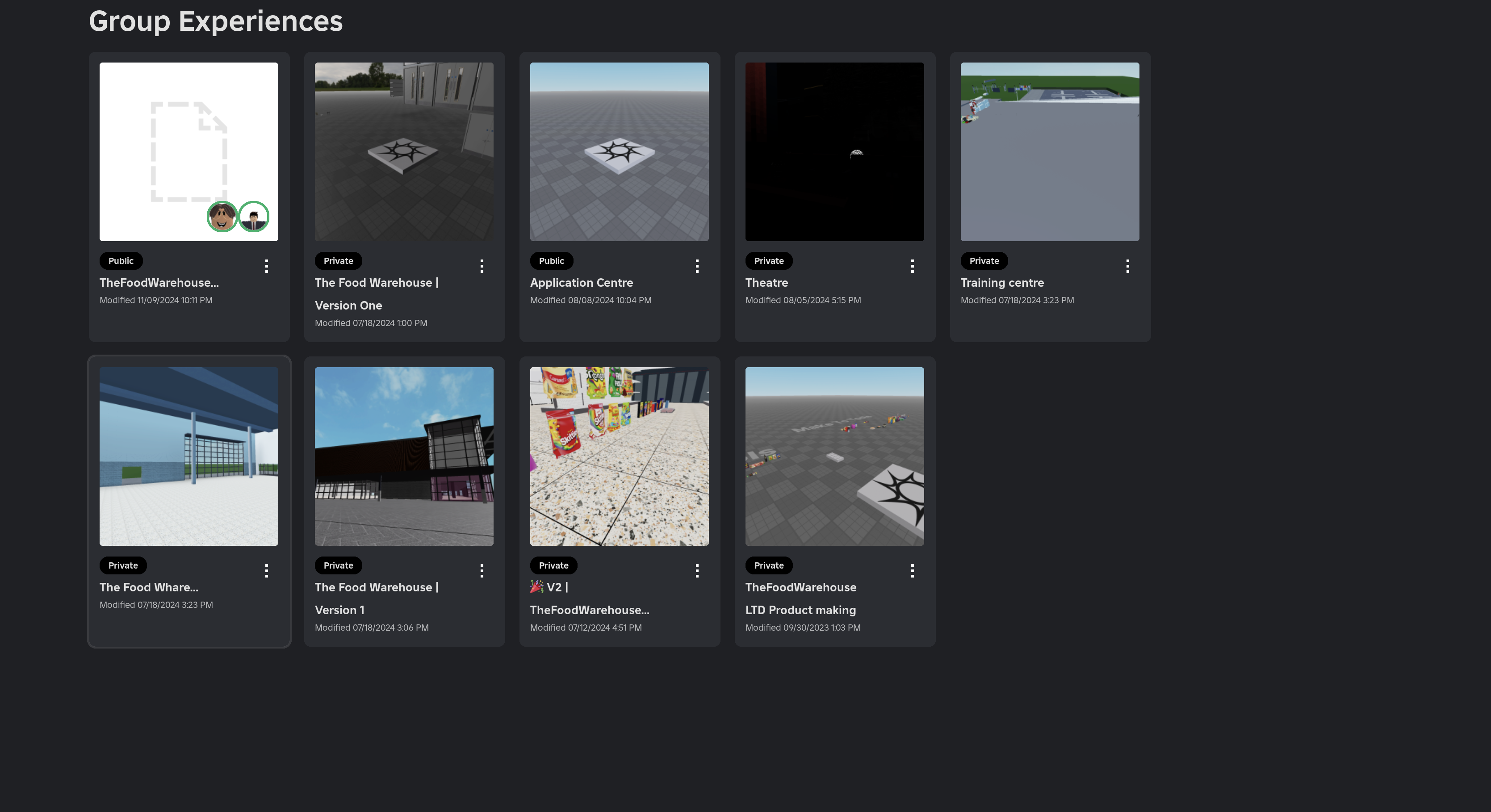Open three-dot menu for Application Centre
Viewport: 1491px width, 812px height.
(x=697, y=266)
